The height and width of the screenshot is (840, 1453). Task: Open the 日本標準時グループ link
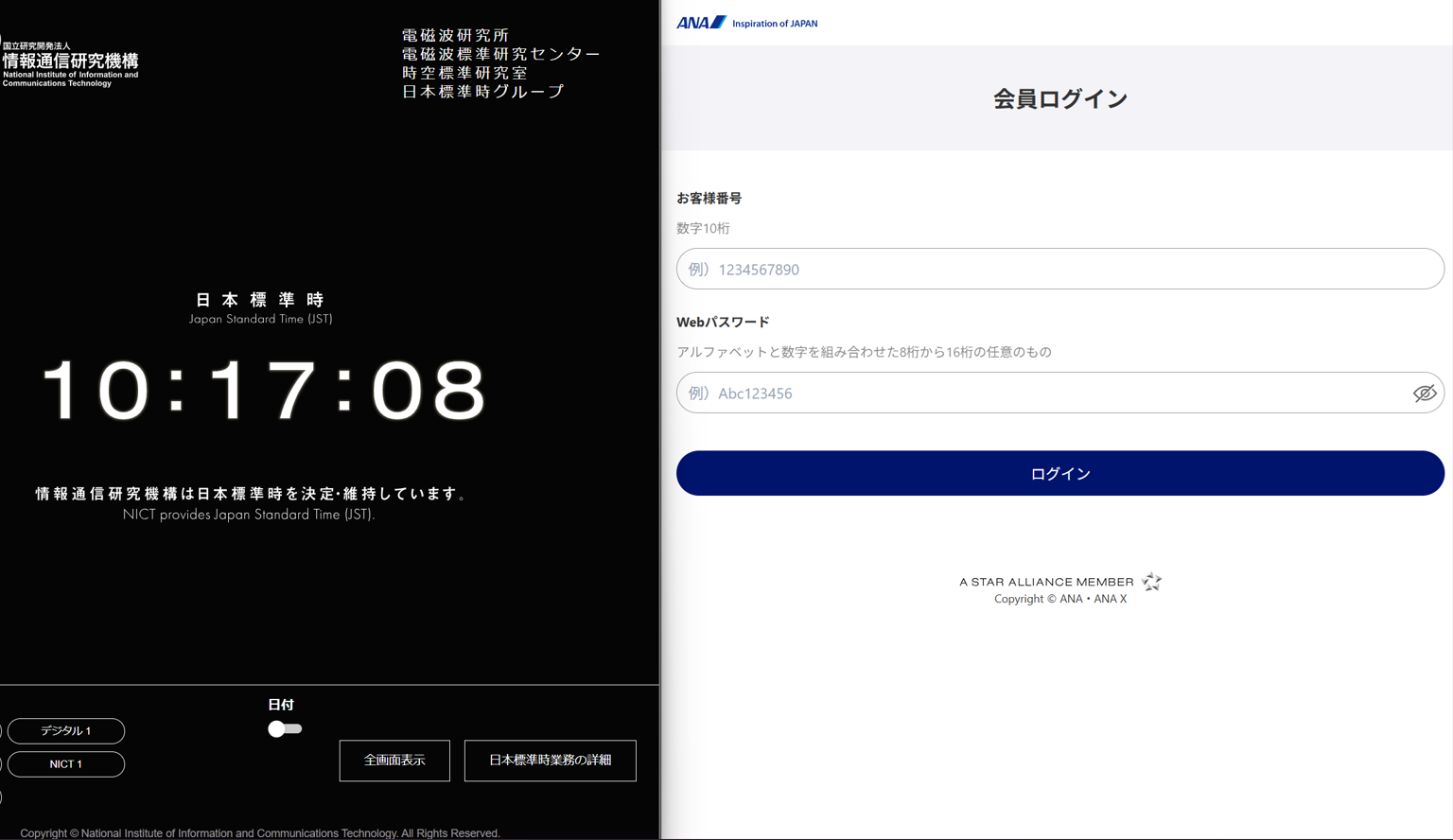click(x=482, y=91)
